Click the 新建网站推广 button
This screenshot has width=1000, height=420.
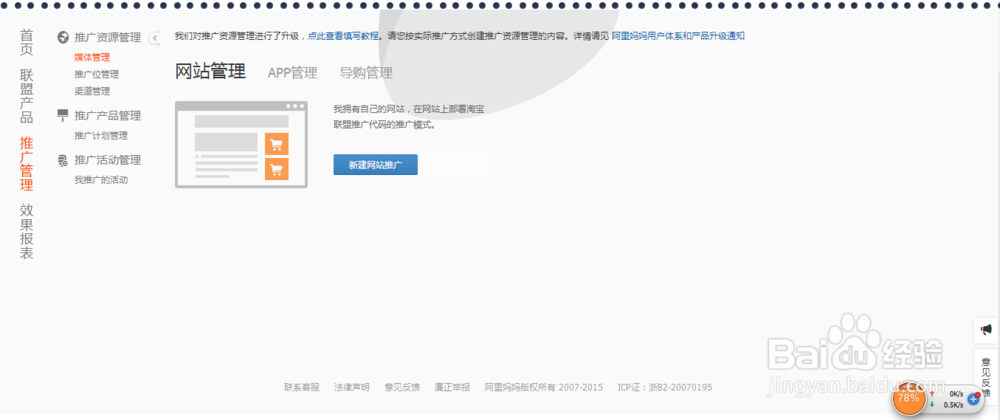point(376,164)
